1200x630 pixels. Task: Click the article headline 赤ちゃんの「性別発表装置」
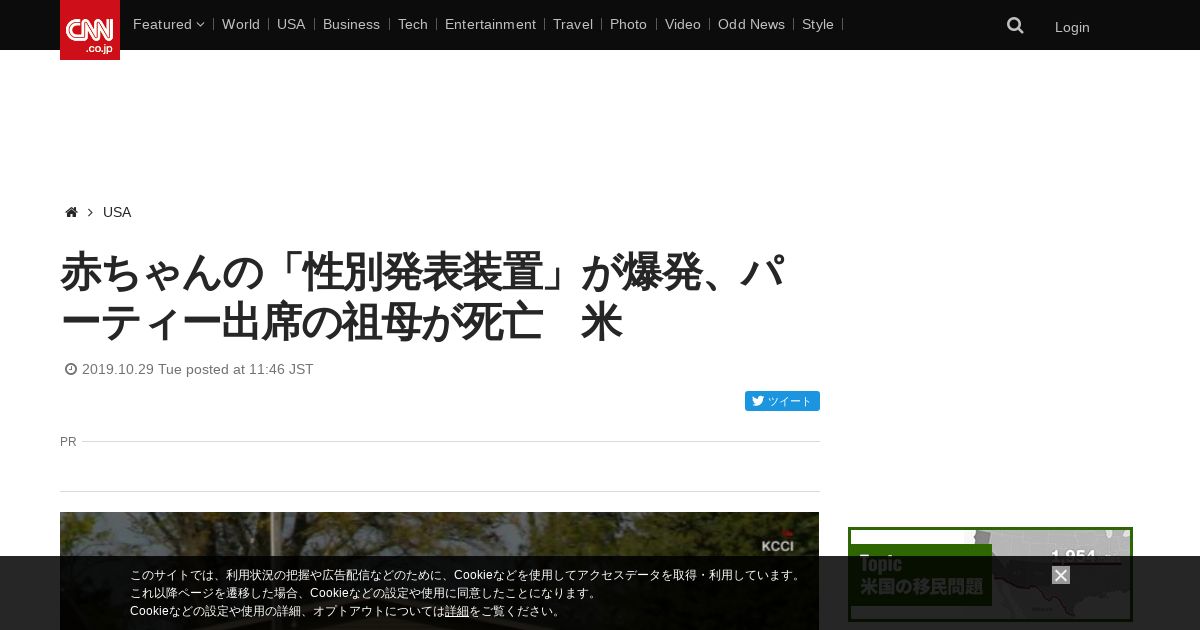(x=421, y=298)
